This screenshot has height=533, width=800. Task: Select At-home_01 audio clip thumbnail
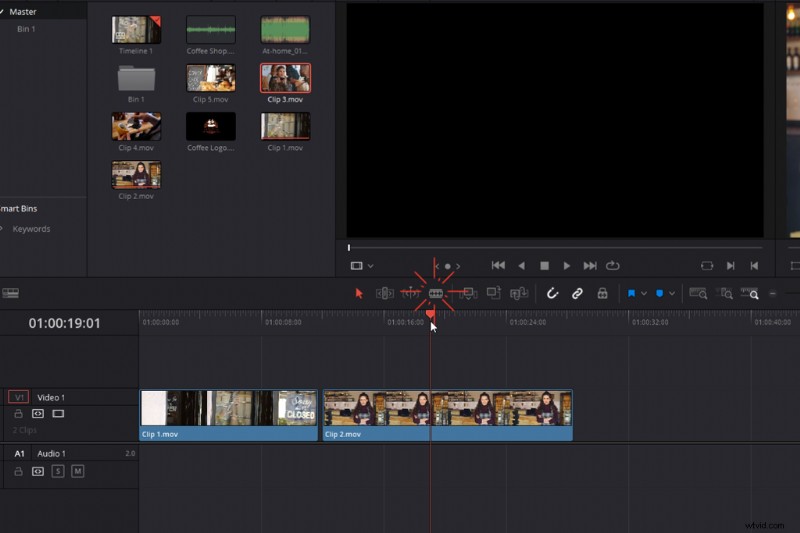pos(285,30)
